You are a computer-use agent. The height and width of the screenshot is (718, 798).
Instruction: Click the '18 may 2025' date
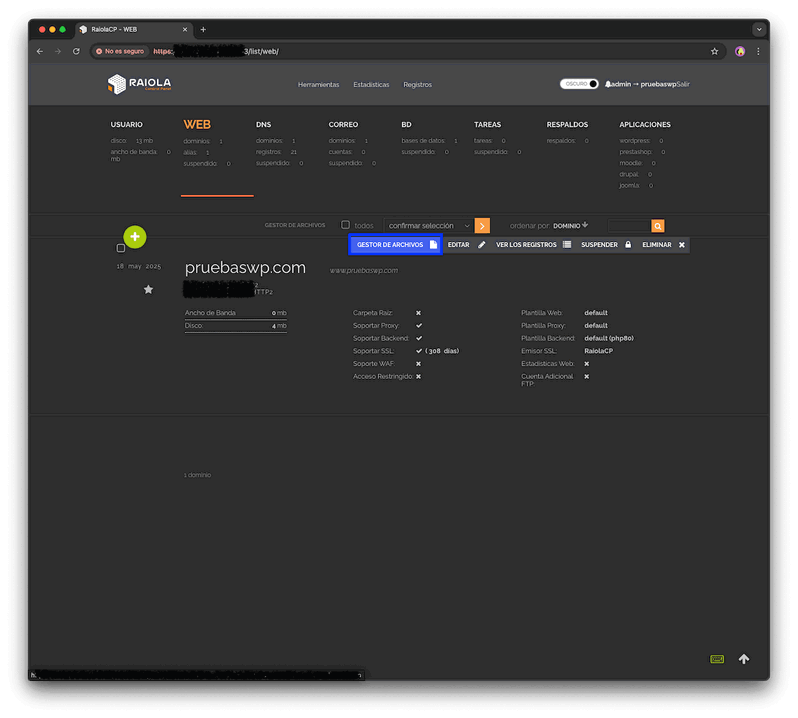click(138, 266)
